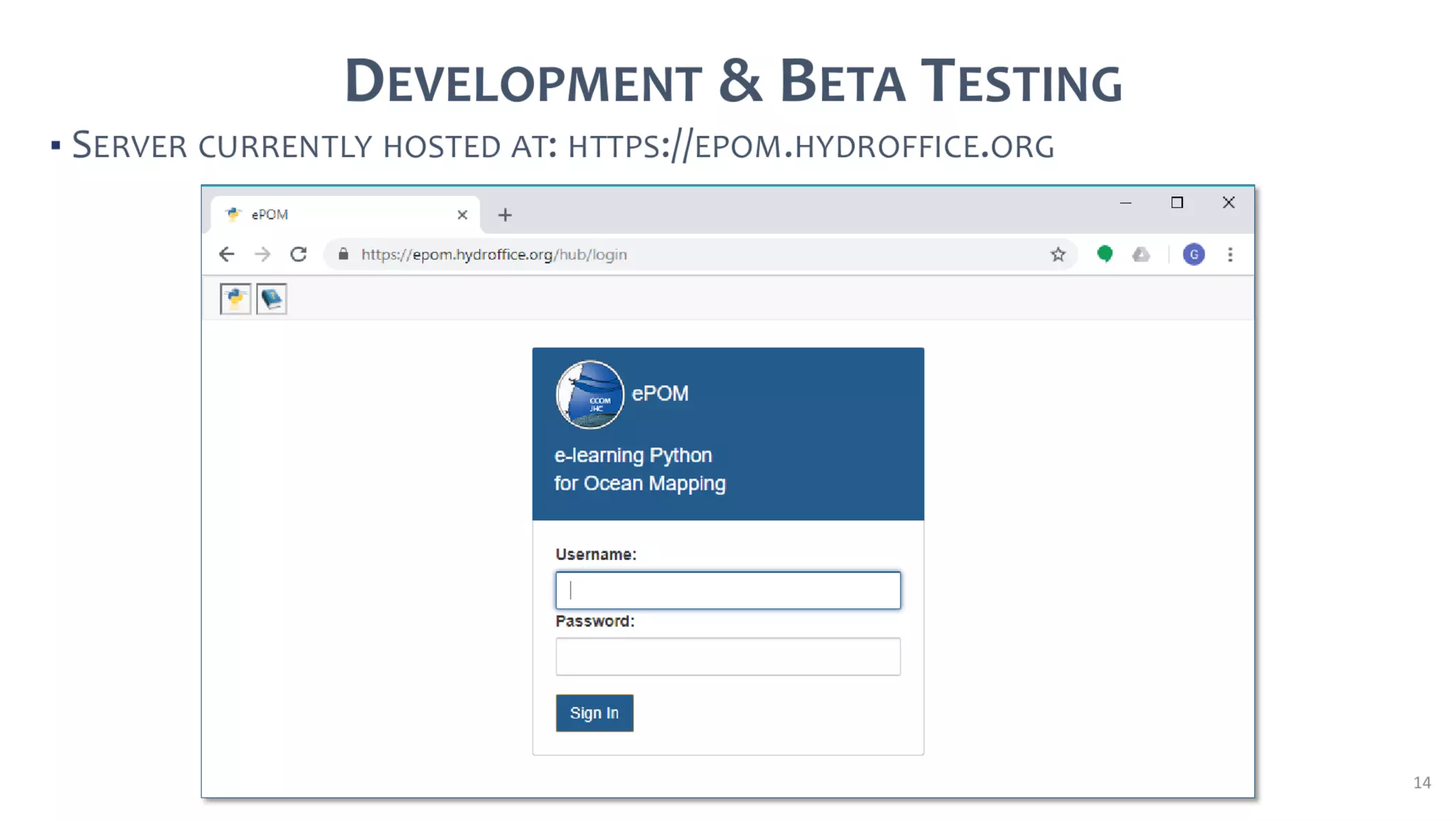Click the Password input field
1456x821 pixels.
(x=728, y=656)
